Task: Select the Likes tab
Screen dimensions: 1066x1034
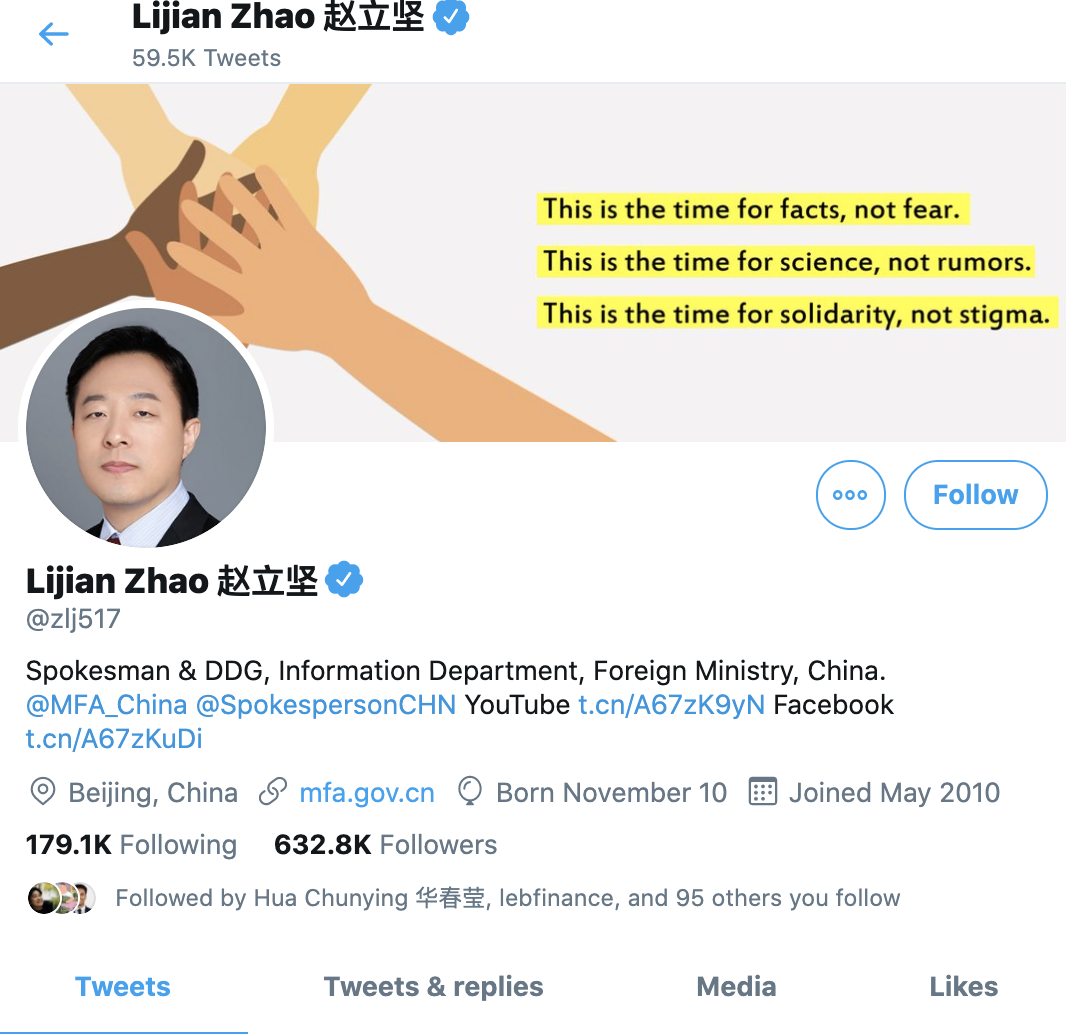Action: coord(963,986)
